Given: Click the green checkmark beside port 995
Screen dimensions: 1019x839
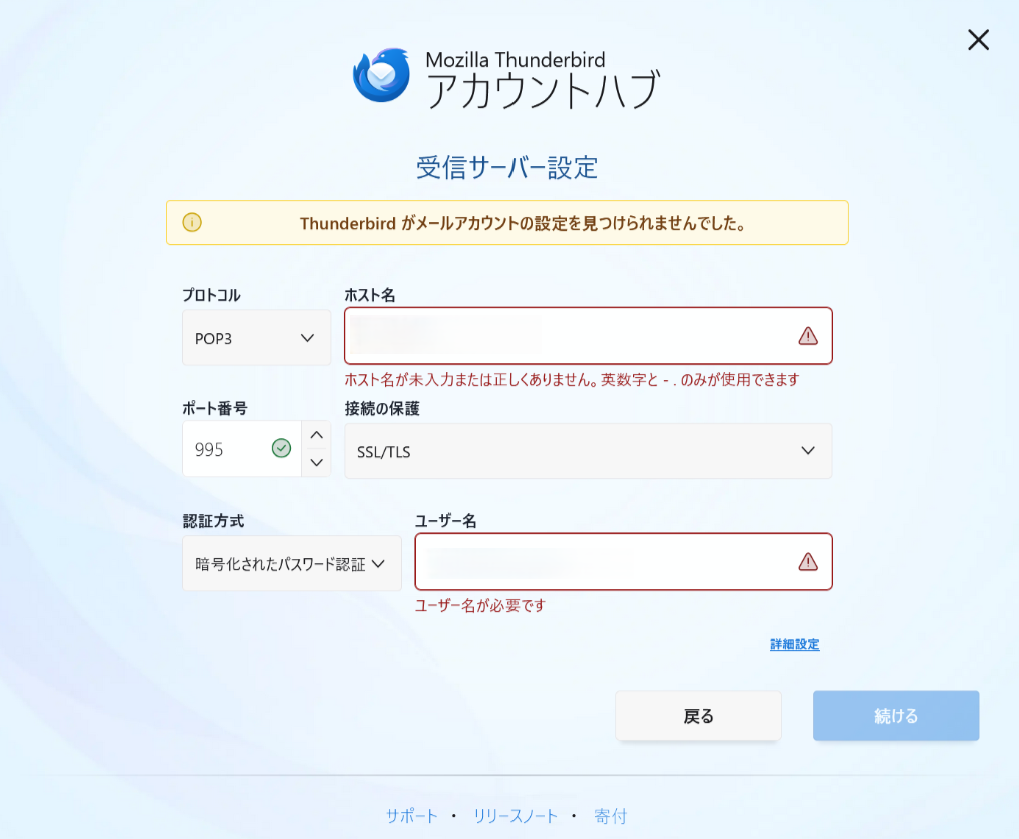Looking at the screenshot, I should pyautogui.click(x=280, y=449).
